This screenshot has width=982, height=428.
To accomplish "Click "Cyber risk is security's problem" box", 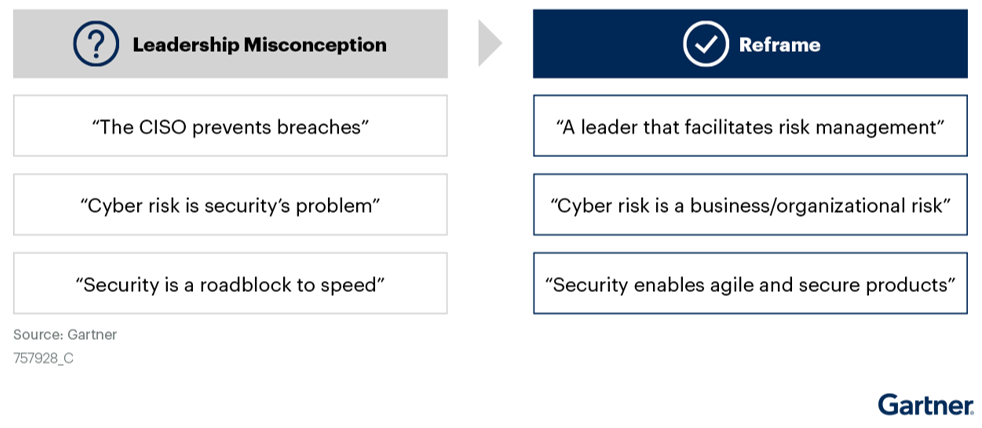I will click(230, 205).
